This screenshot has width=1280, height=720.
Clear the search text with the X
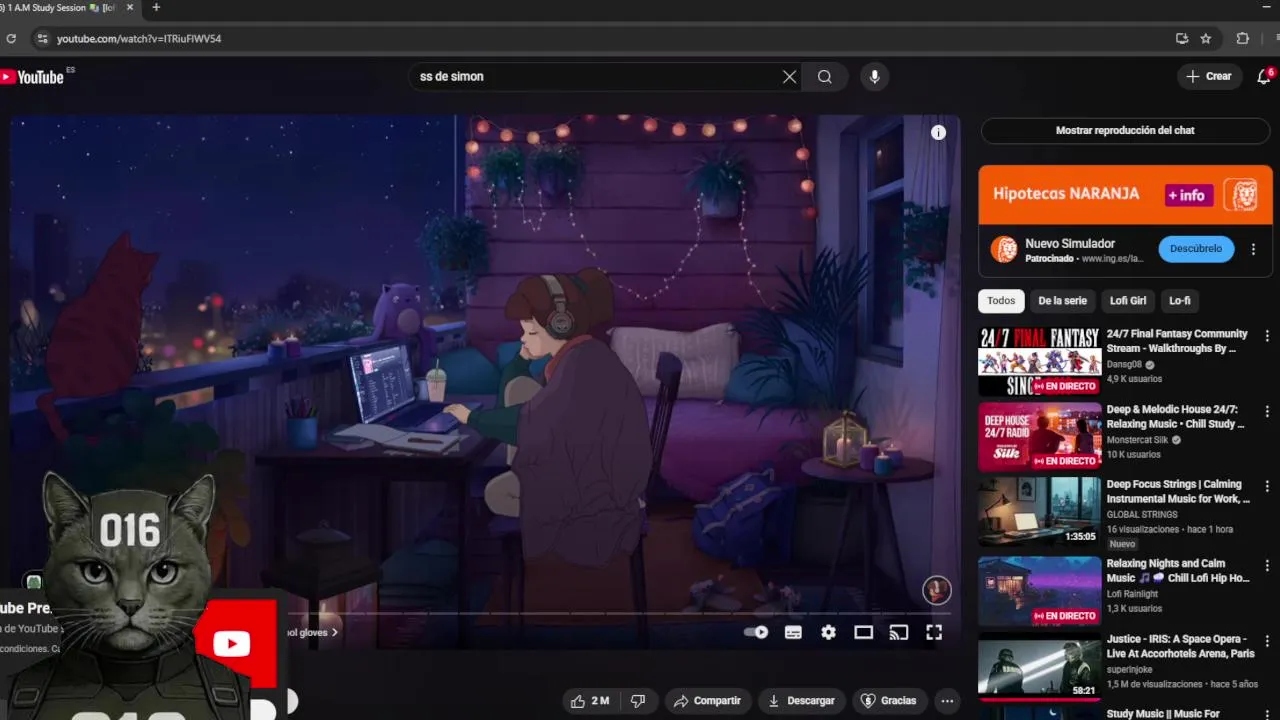pos(789,77)
